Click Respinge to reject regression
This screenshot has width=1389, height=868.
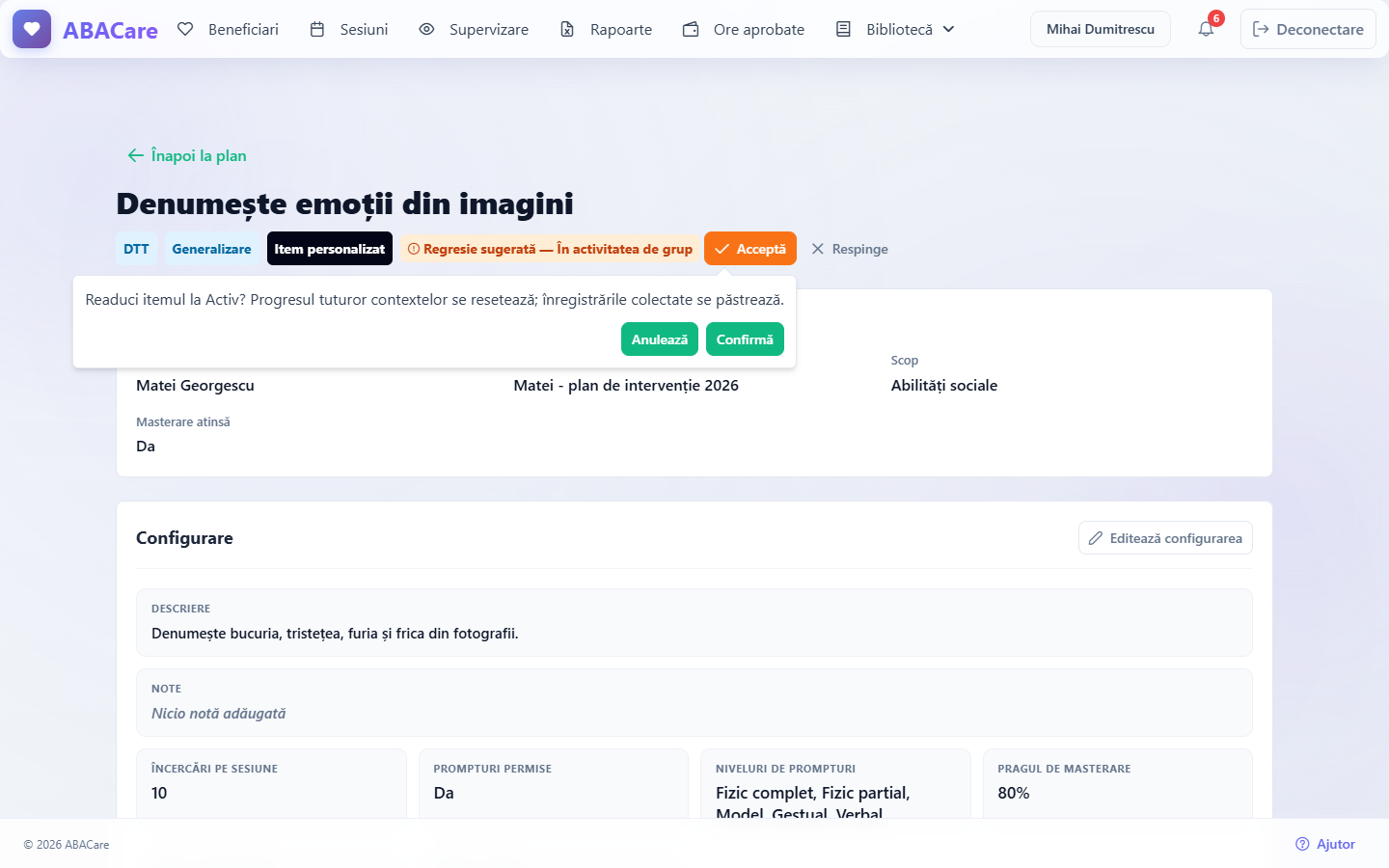tap(850, 249)
